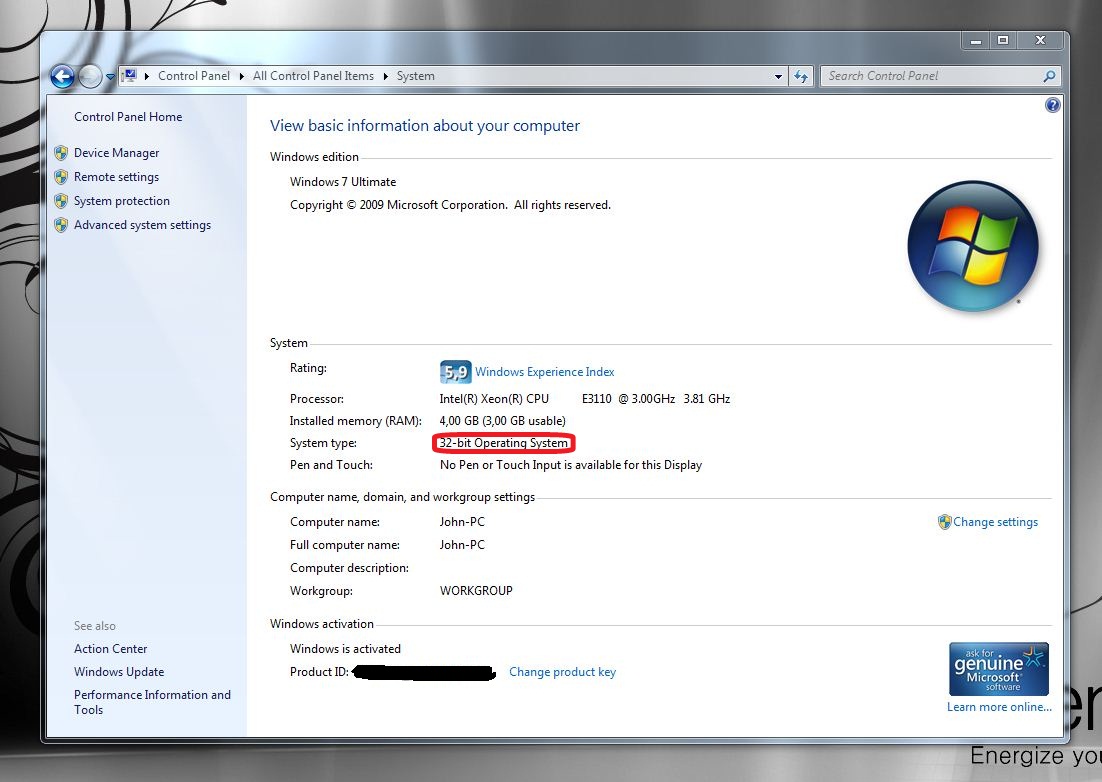Expand the arrow after the computer icon

pyautogui.click(x=147, y=76)
